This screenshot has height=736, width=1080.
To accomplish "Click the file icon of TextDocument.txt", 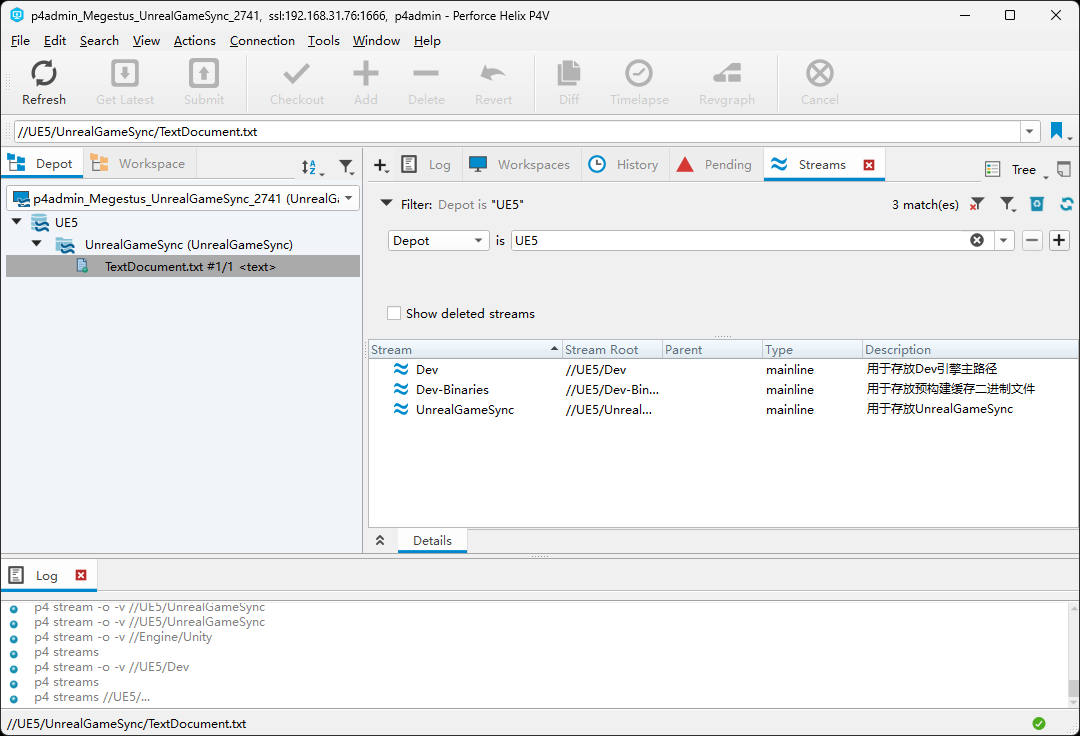I will click(x=83, y=266).
